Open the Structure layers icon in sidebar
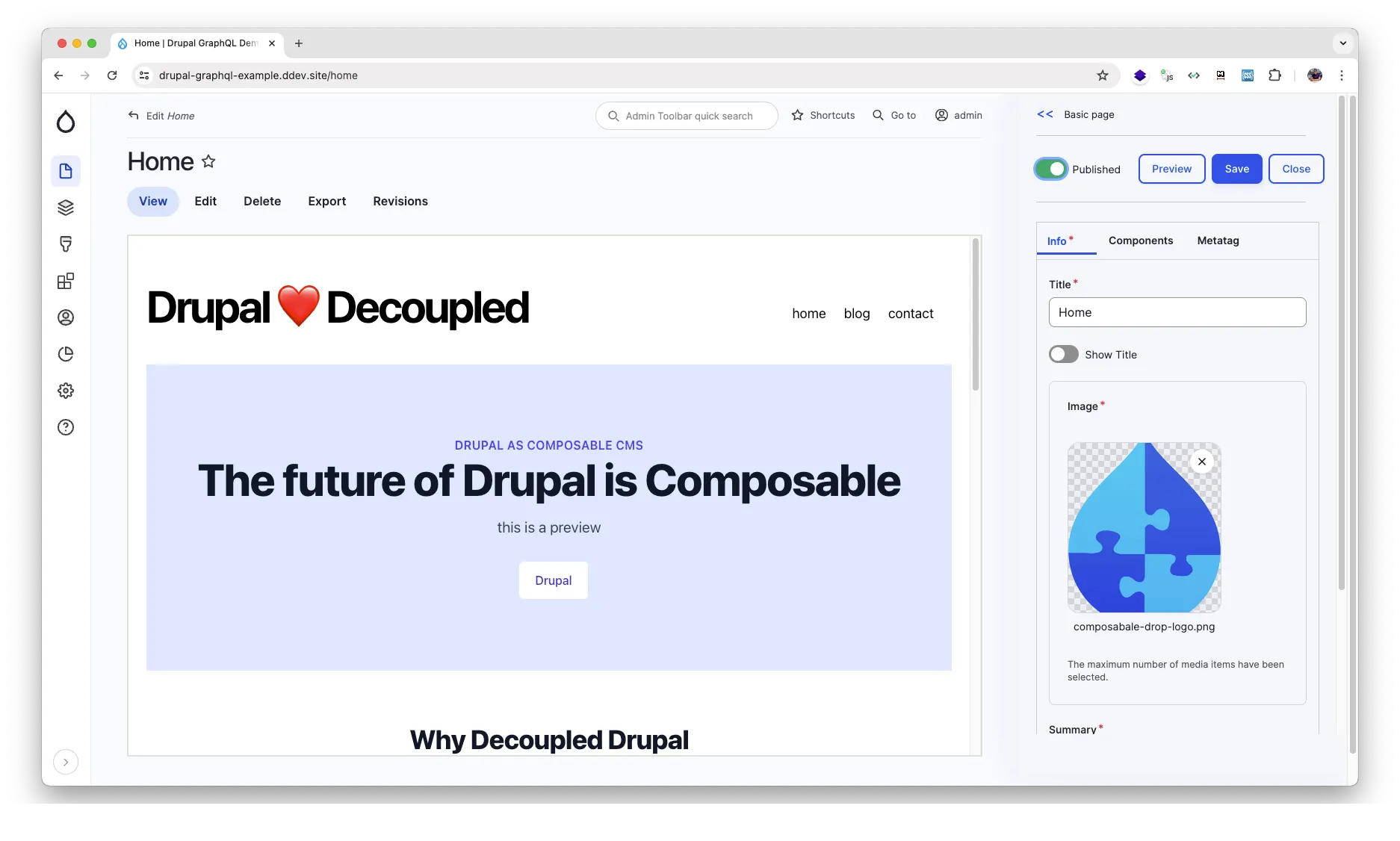 pyautogui.click(x=66, y=208)
